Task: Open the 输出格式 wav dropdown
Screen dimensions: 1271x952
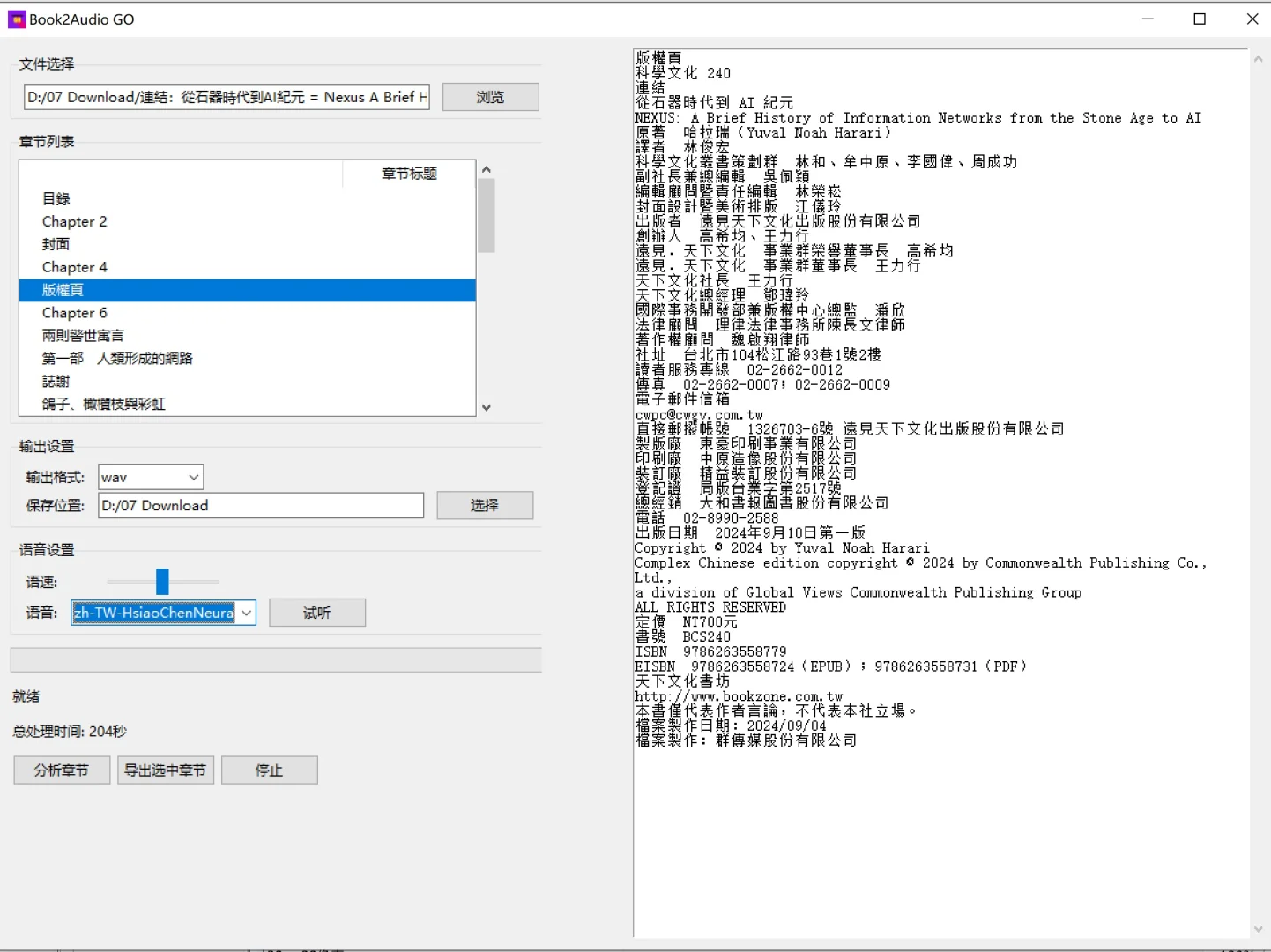Action: (x=151, y=477)
